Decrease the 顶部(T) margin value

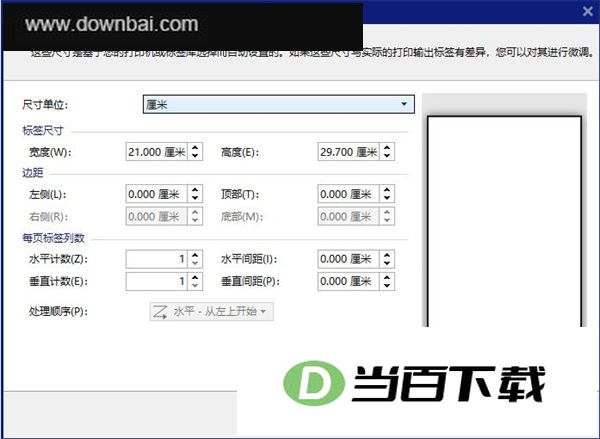pyautogui.click(x=387, y=198)
